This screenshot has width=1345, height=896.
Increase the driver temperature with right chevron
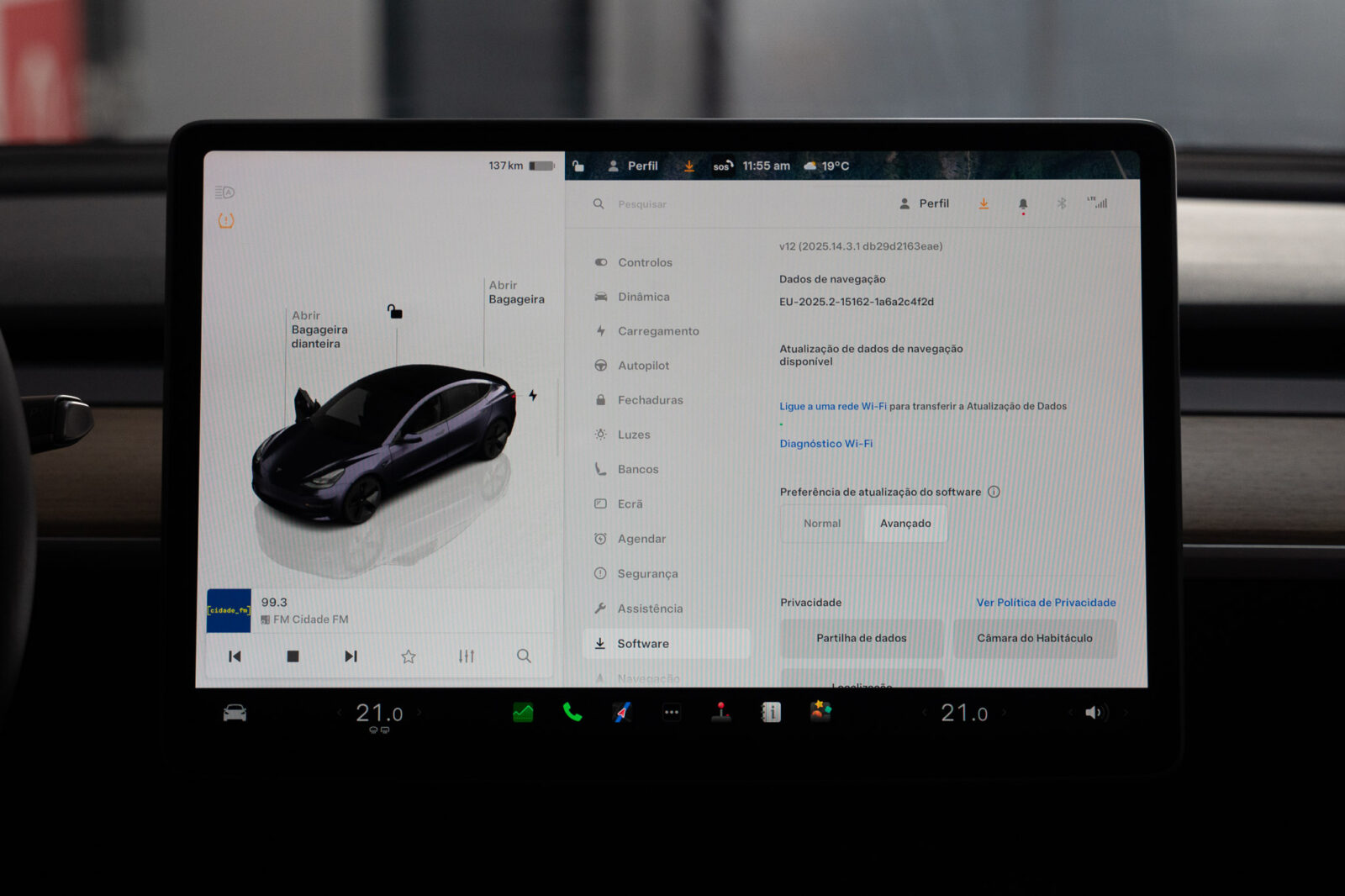click(419, 713)
